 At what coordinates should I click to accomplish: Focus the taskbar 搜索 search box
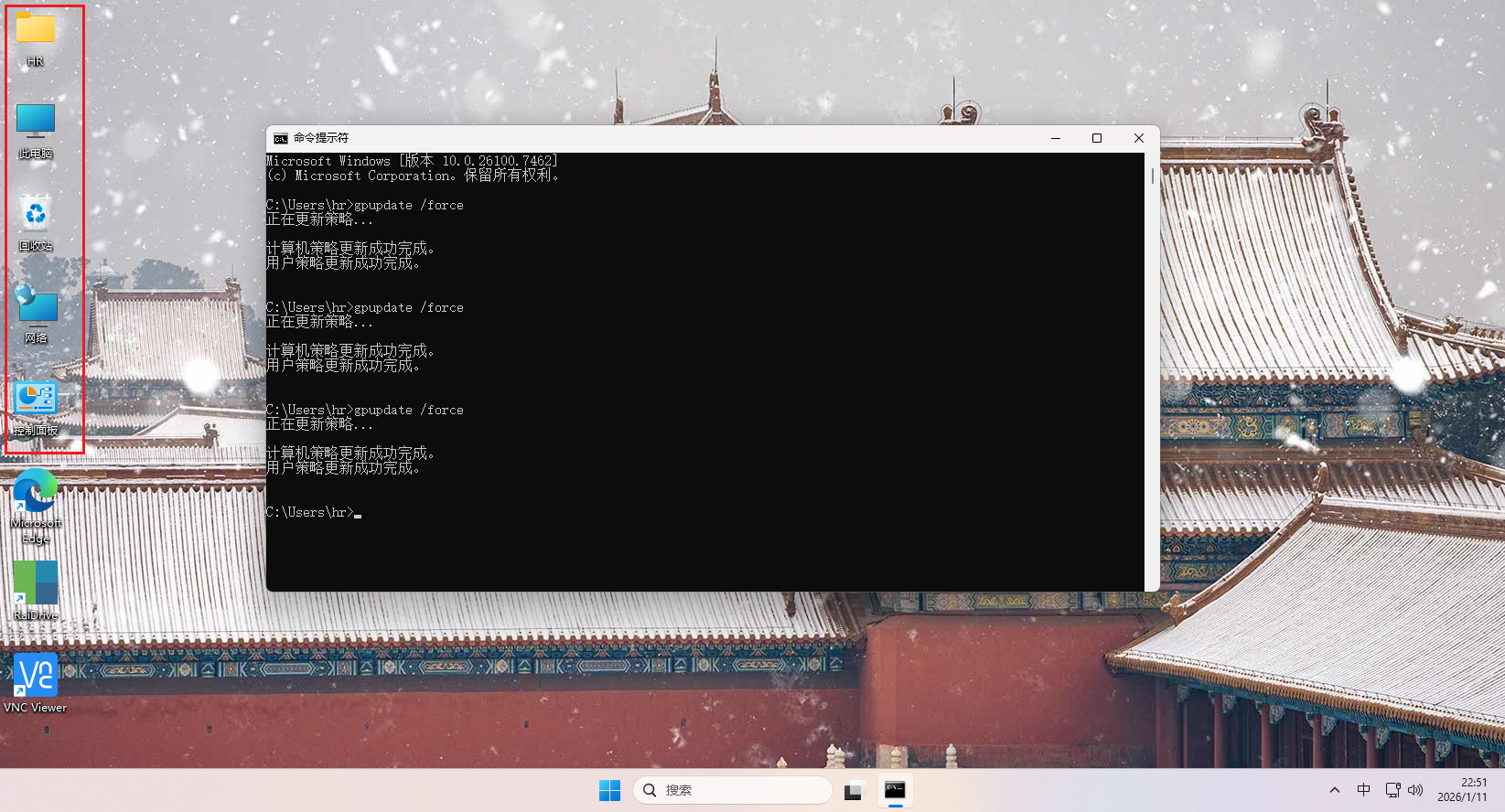coord(732,790)
